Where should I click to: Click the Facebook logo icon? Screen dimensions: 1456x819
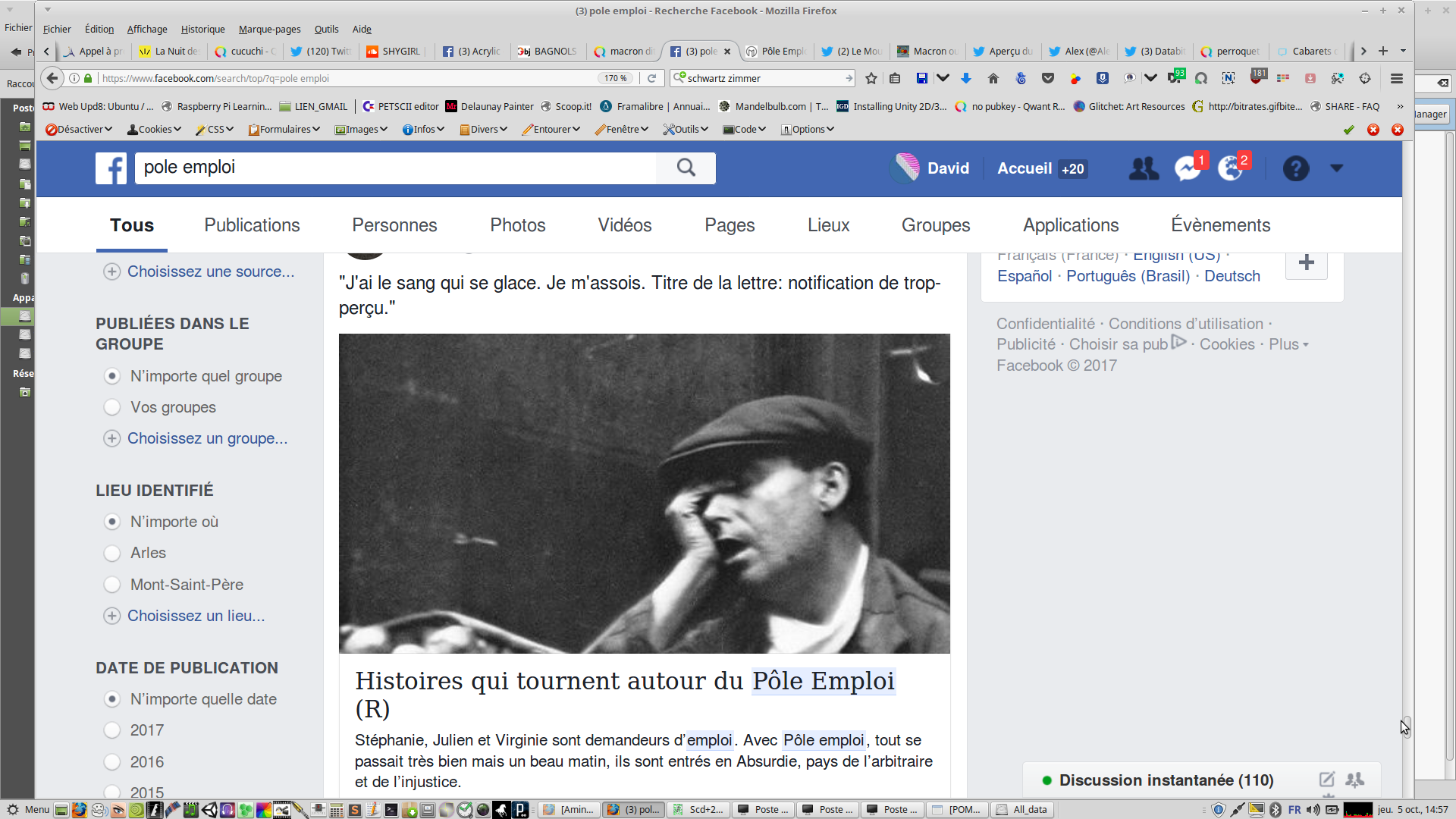111,168
